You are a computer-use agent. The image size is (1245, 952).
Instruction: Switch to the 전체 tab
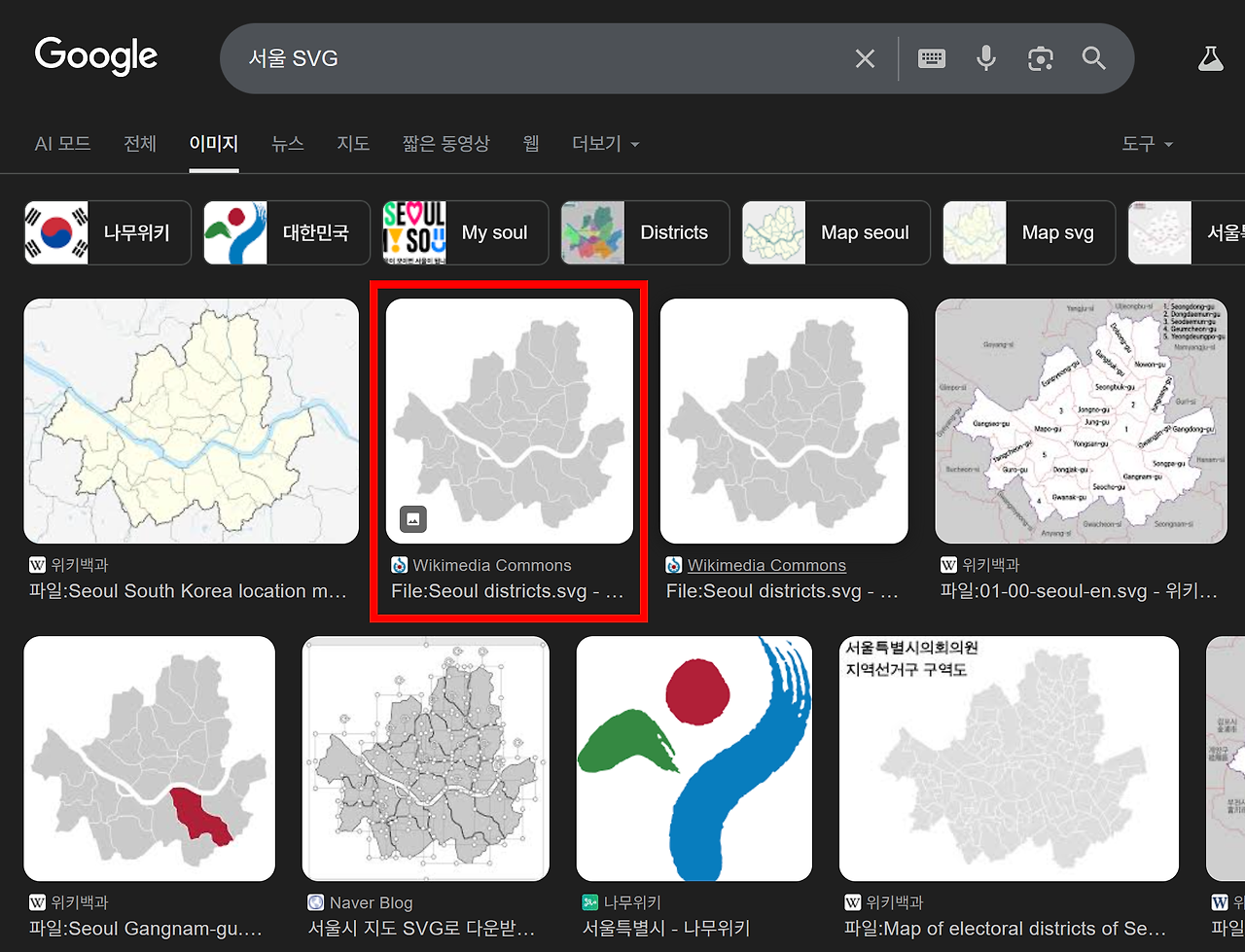(x=140, y=144)
